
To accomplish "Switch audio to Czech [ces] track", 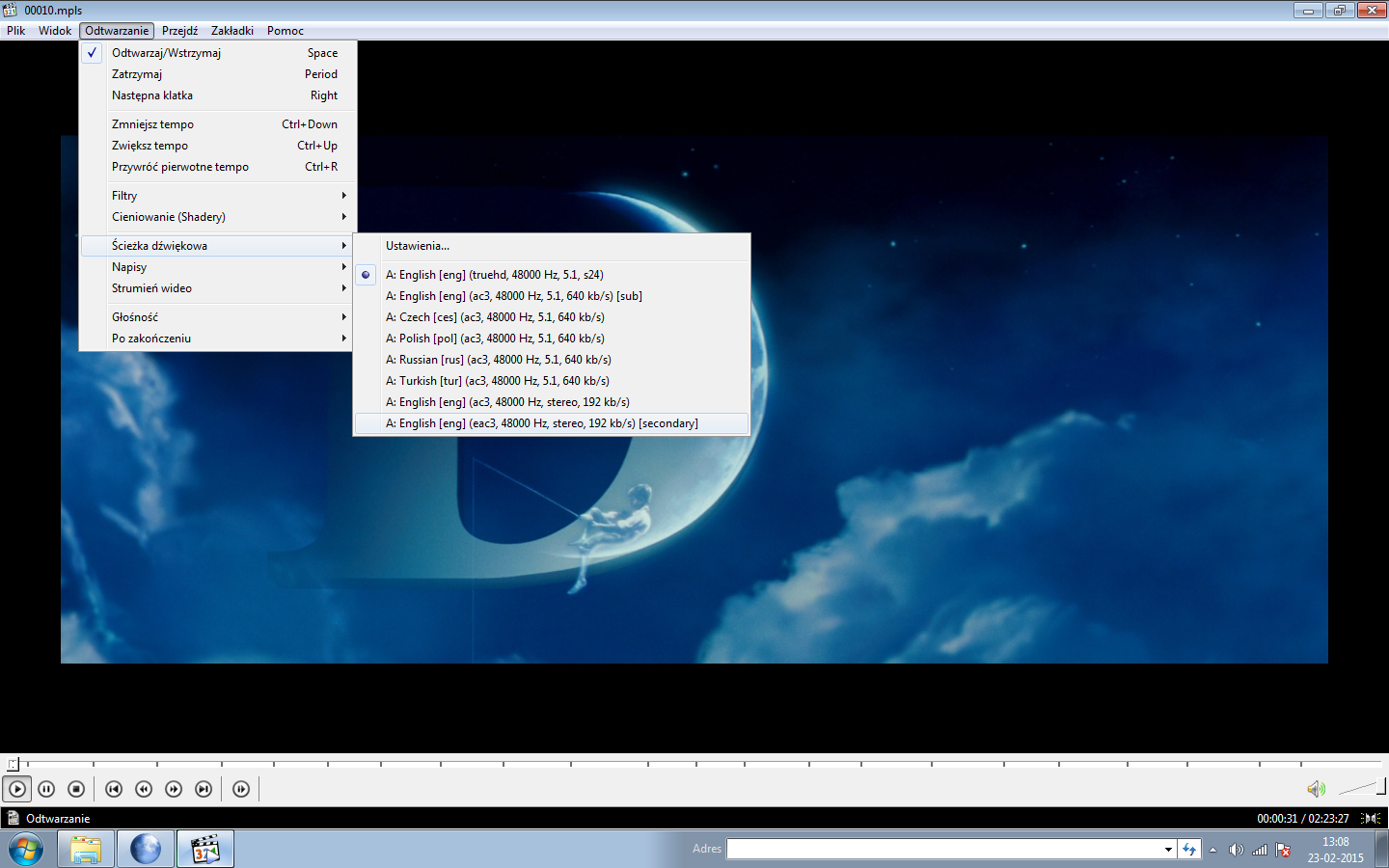I will [551, 317].
